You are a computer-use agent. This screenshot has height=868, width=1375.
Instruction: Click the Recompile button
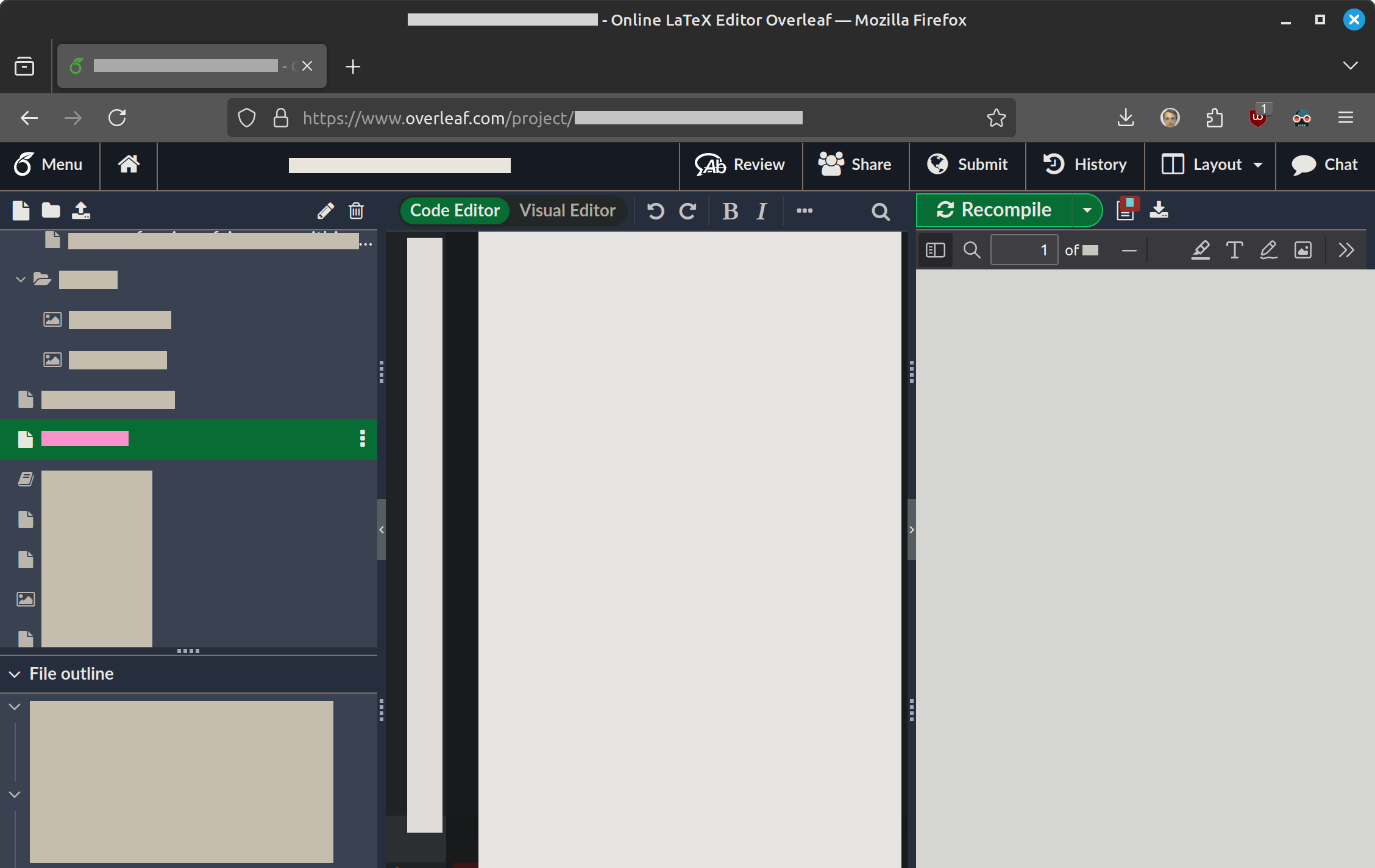(x=995, y=210)
